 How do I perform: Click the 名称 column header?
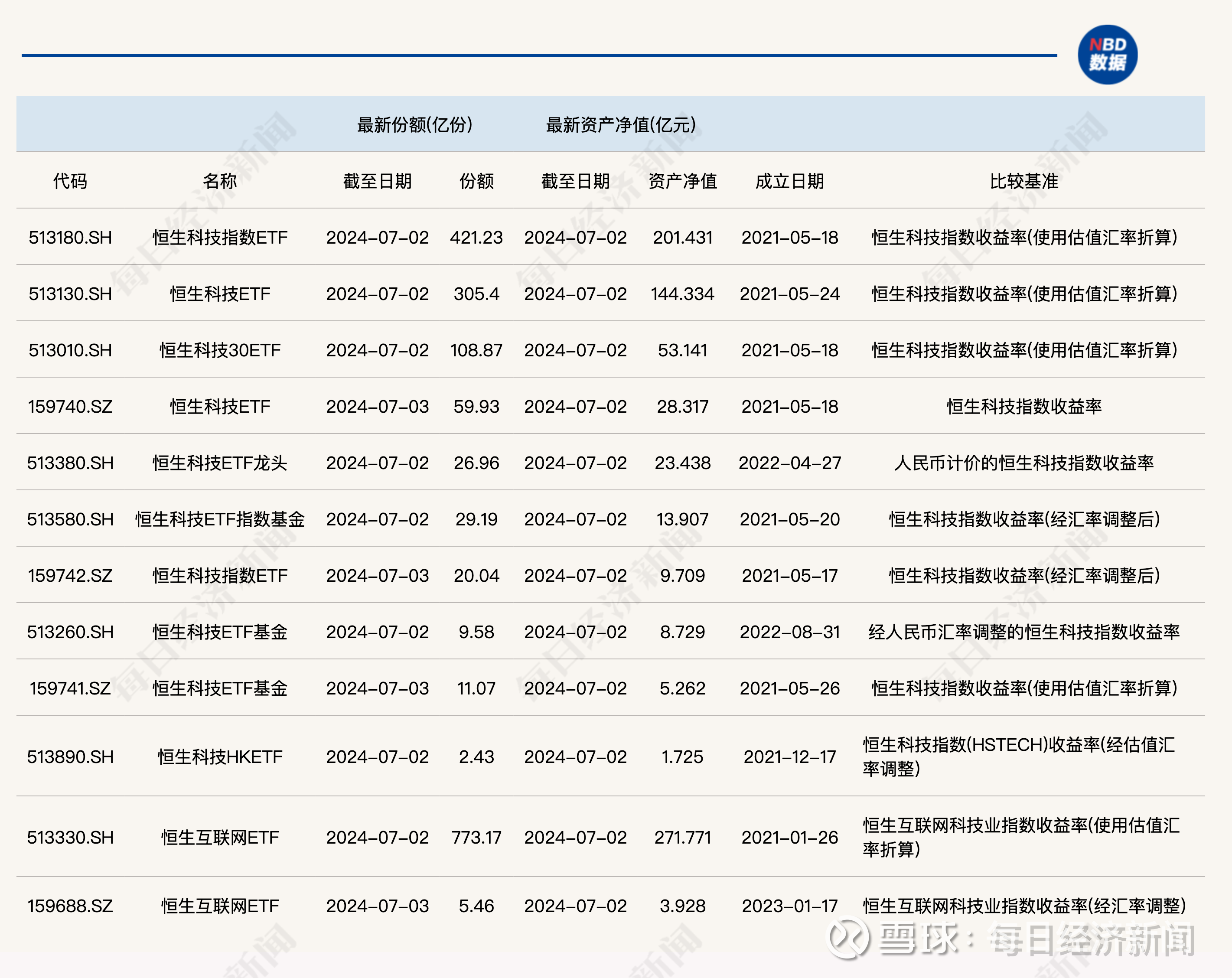click(x=220, y=181)
